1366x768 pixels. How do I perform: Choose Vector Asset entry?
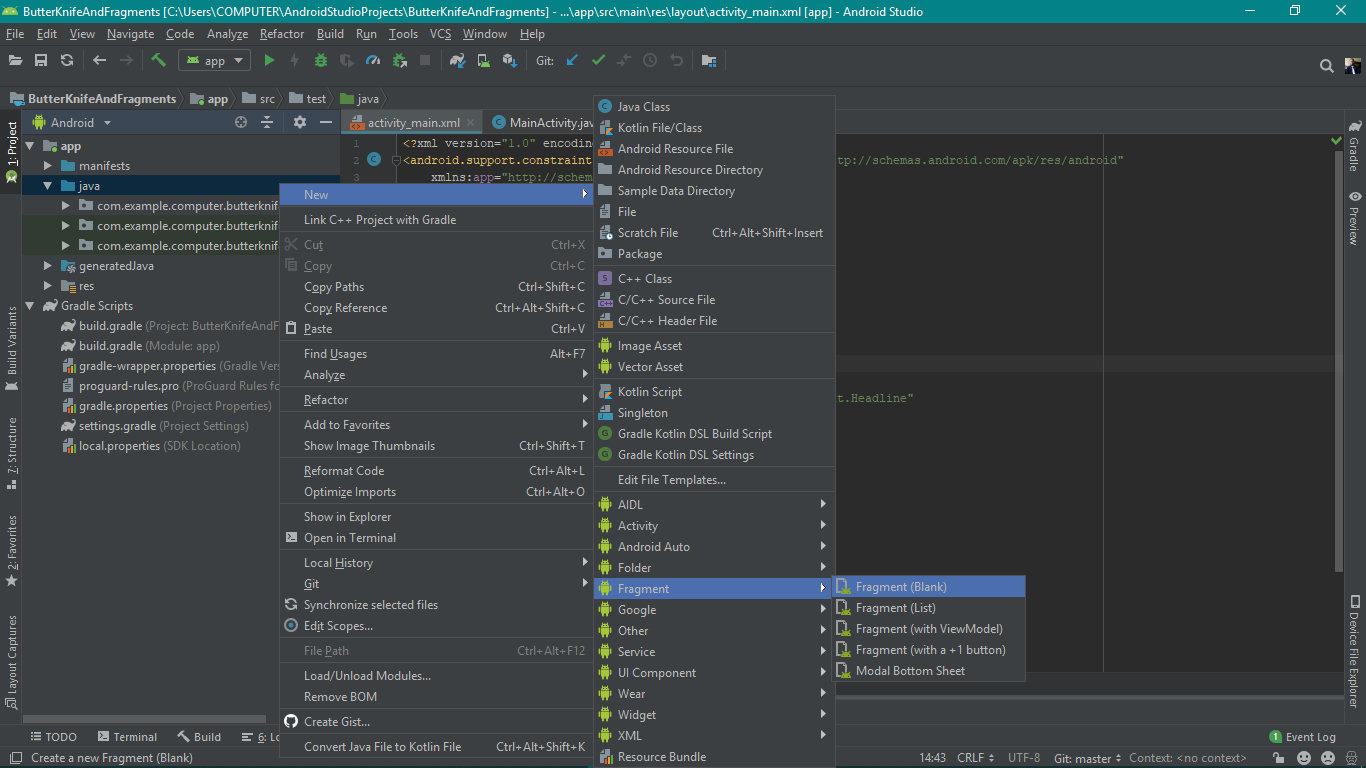(714, 367)
